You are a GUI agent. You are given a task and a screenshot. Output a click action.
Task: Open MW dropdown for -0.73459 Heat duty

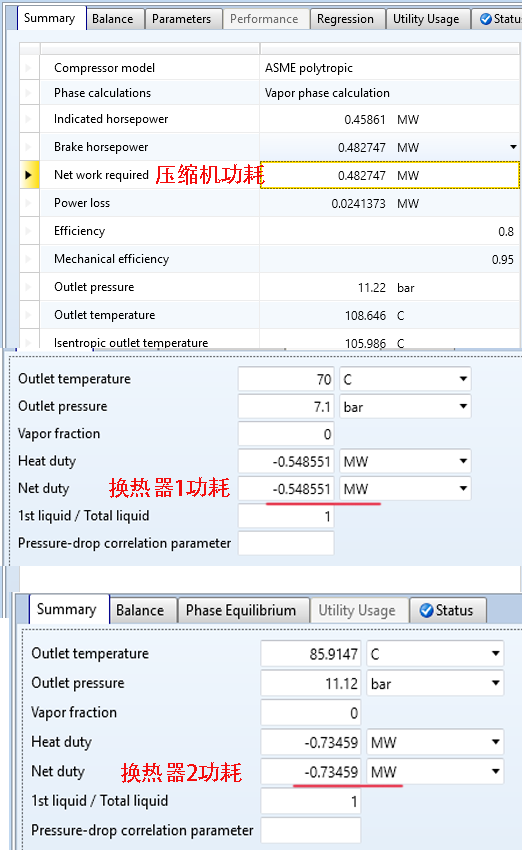pos(495,742)
